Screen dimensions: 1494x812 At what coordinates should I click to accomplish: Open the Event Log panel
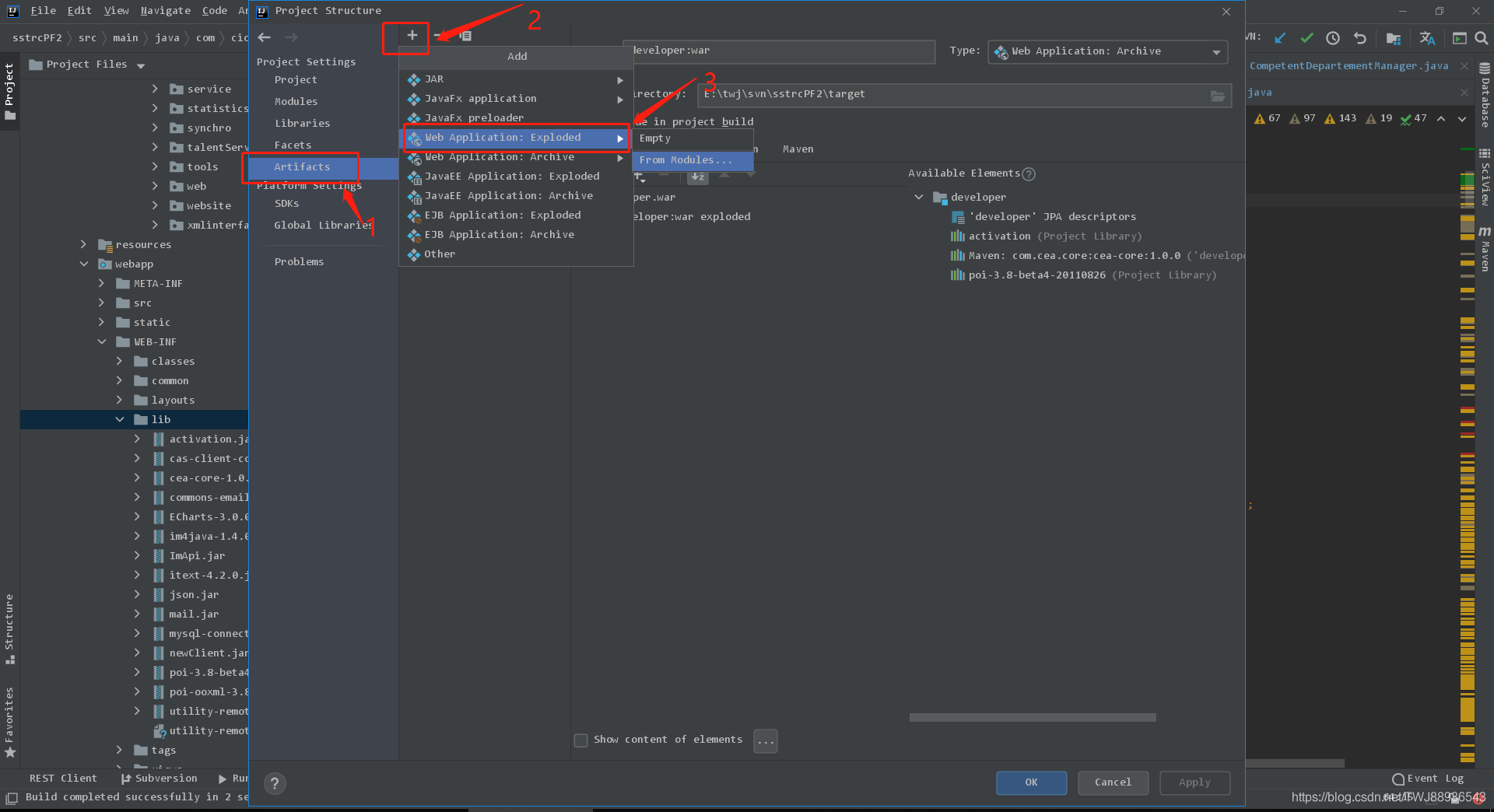1429,779
